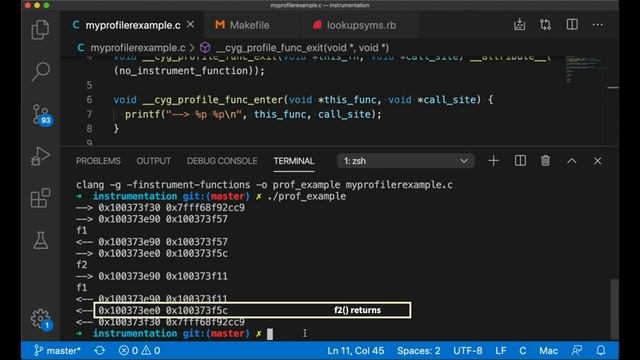The width and height of the screenshot is (640, 360).
Task: Open the Search view in the activity bar
Action: (40, 72)
